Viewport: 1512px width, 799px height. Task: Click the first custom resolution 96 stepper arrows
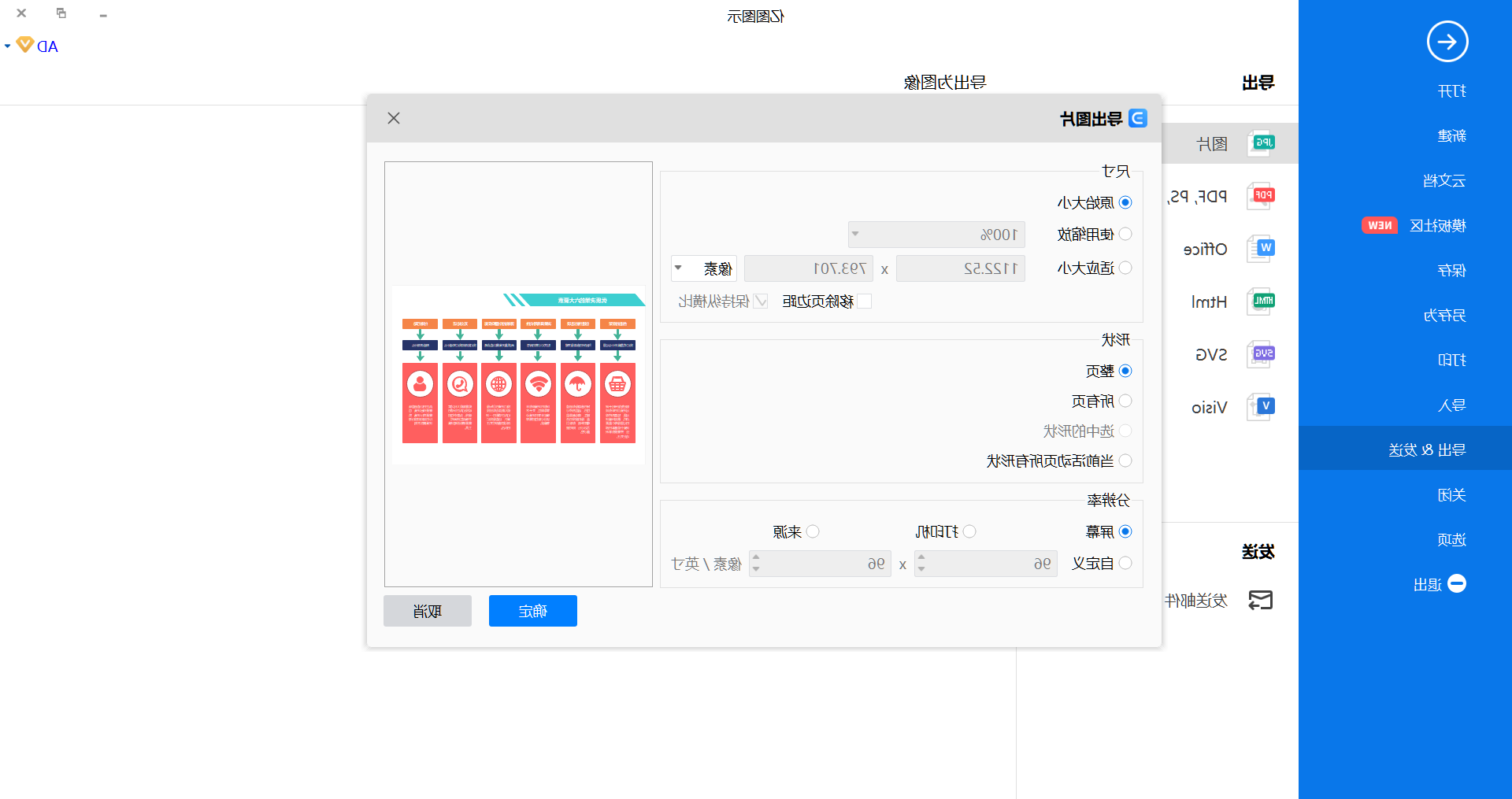921,564
